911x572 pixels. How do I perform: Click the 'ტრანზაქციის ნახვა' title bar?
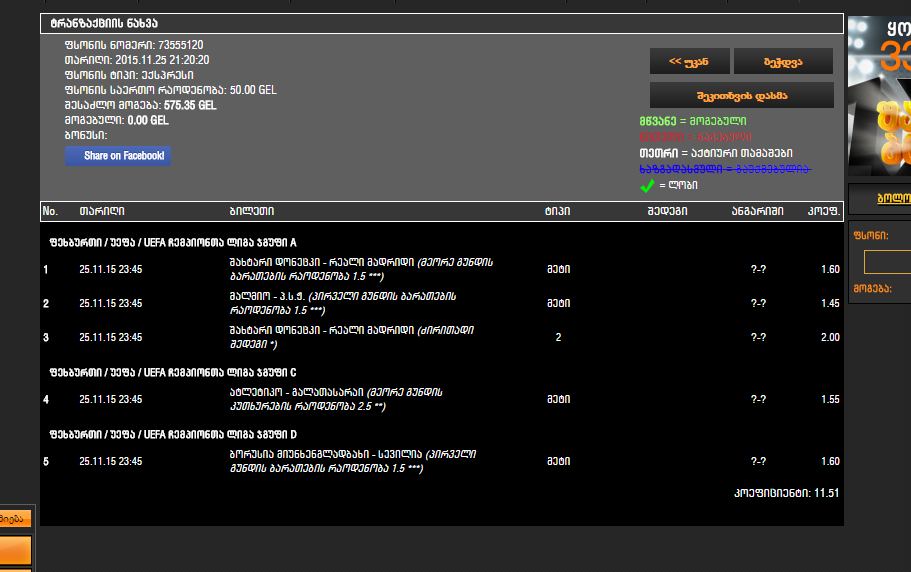[442, 23]
